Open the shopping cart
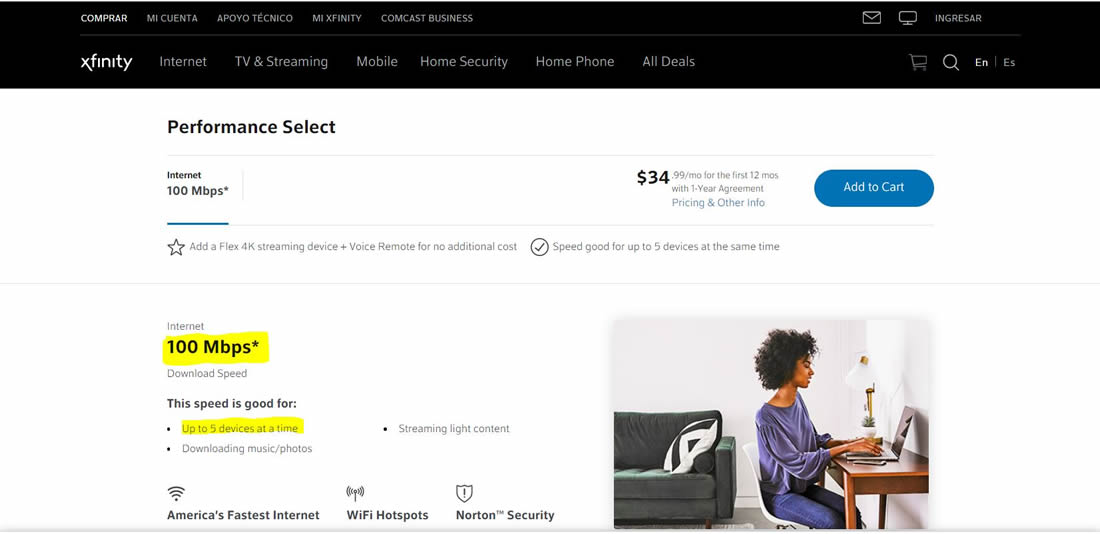The width and height of the screenshot is (1100, 534). [x=918, y=62]
